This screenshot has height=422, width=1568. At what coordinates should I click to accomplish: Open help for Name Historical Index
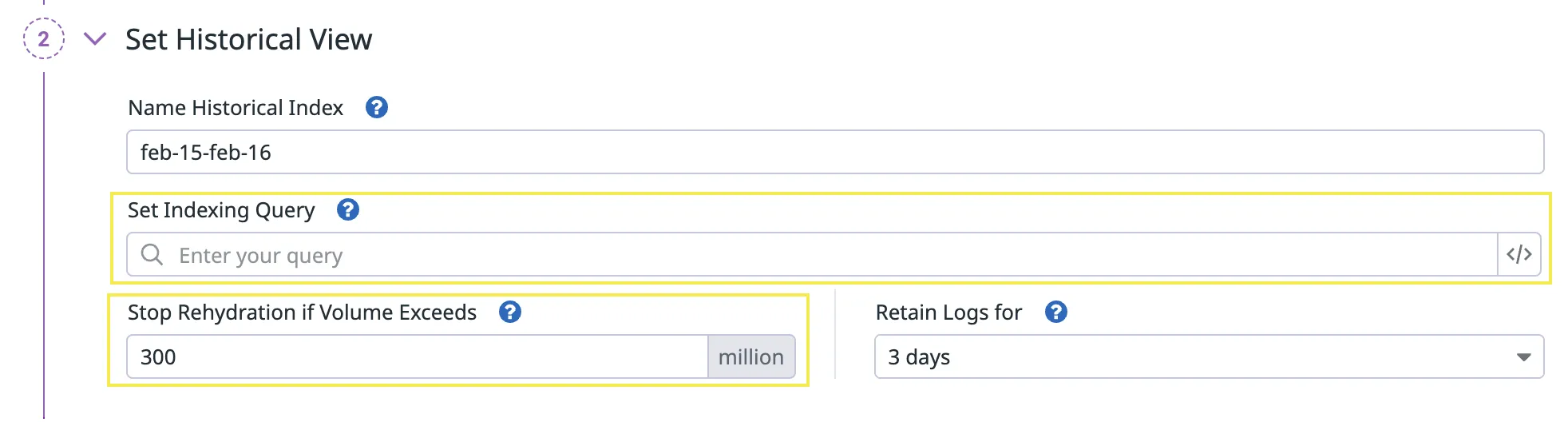(x=377, y=107)
